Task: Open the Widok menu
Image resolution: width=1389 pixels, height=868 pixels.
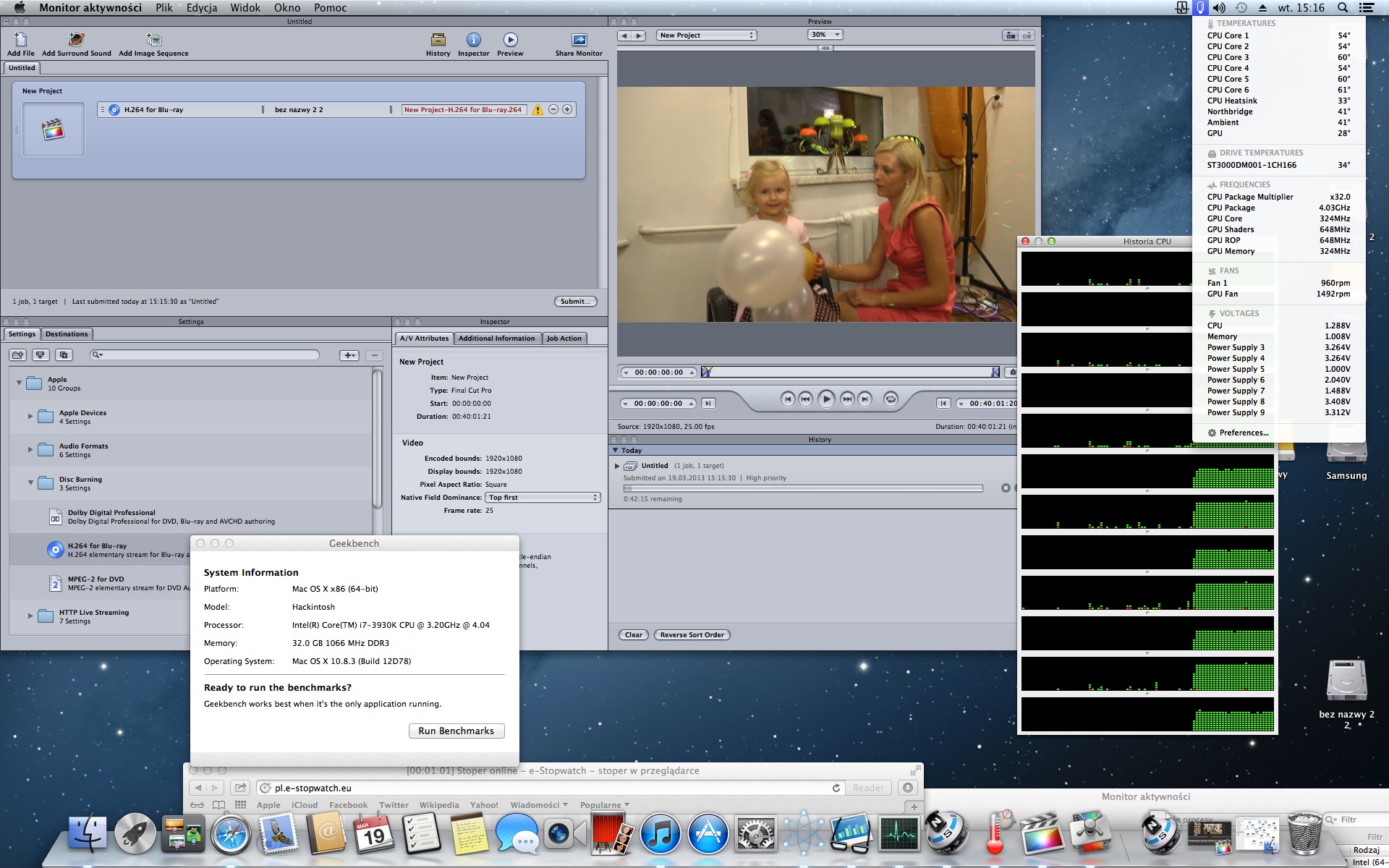Action: coord(245,8)
